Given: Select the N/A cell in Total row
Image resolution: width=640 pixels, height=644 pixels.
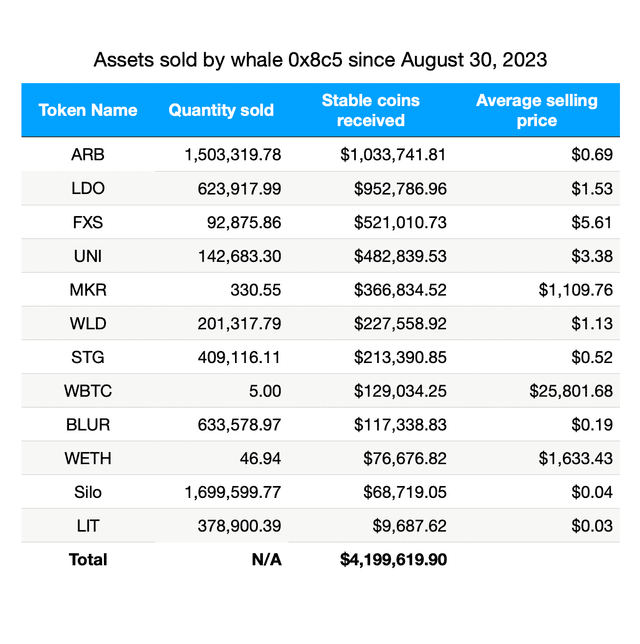Looking at the screenshot, I should (266, 559).
